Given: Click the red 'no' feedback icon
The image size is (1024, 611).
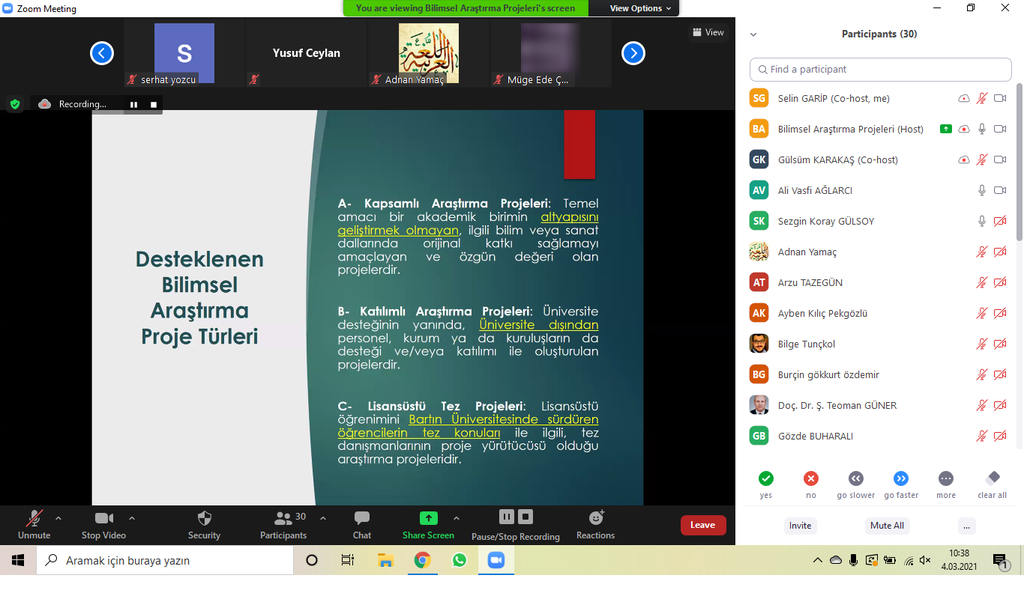Looking at the screenshot, I should coord(811,479).
